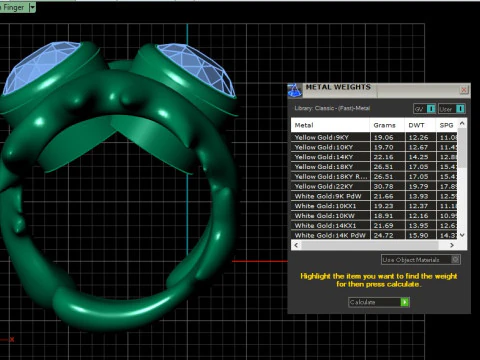This screenshot has height=360, width=480.
Task: Click the 12.37 DWT cell
Action: [x=421, y=206]
